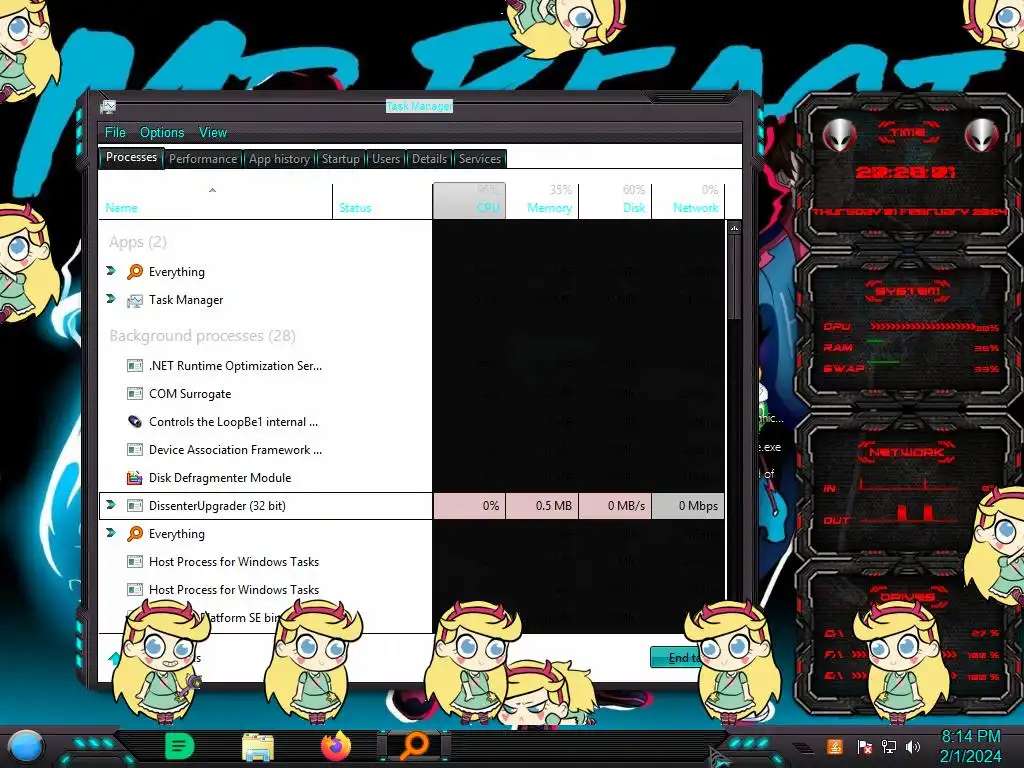Switch to the Users tab
Screen dimensions: 1024x768
click(x=385, y=159)
